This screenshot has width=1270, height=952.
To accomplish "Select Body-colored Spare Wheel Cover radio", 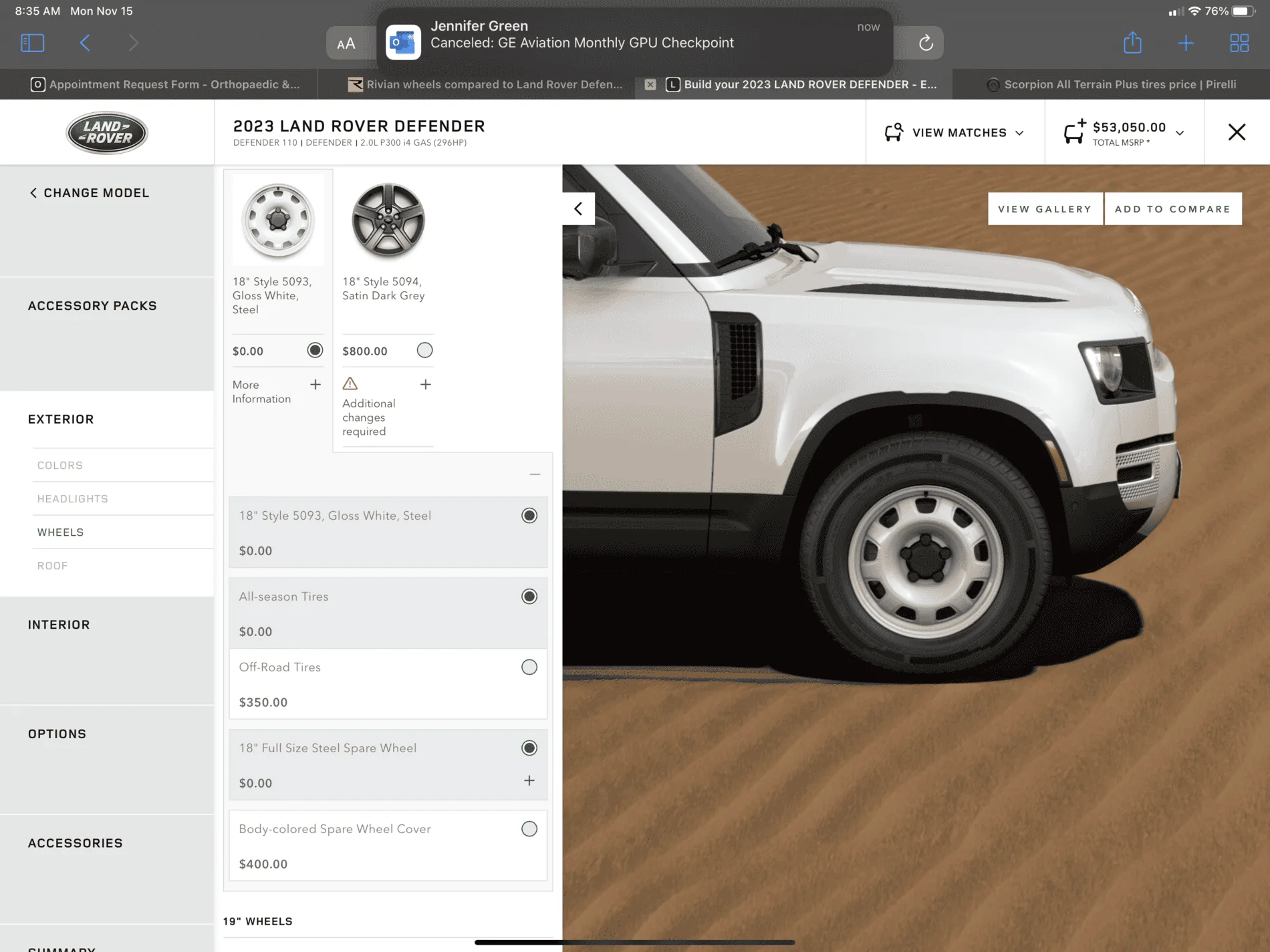I will [529, 829].
